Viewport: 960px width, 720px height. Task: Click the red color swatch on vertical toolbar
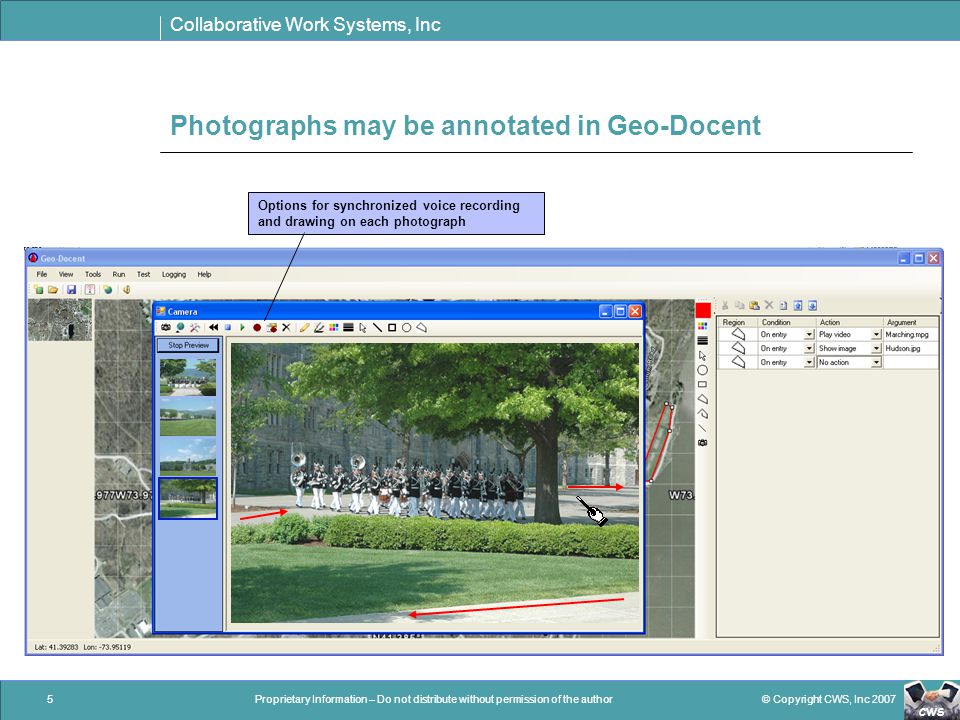click(703, 310)
